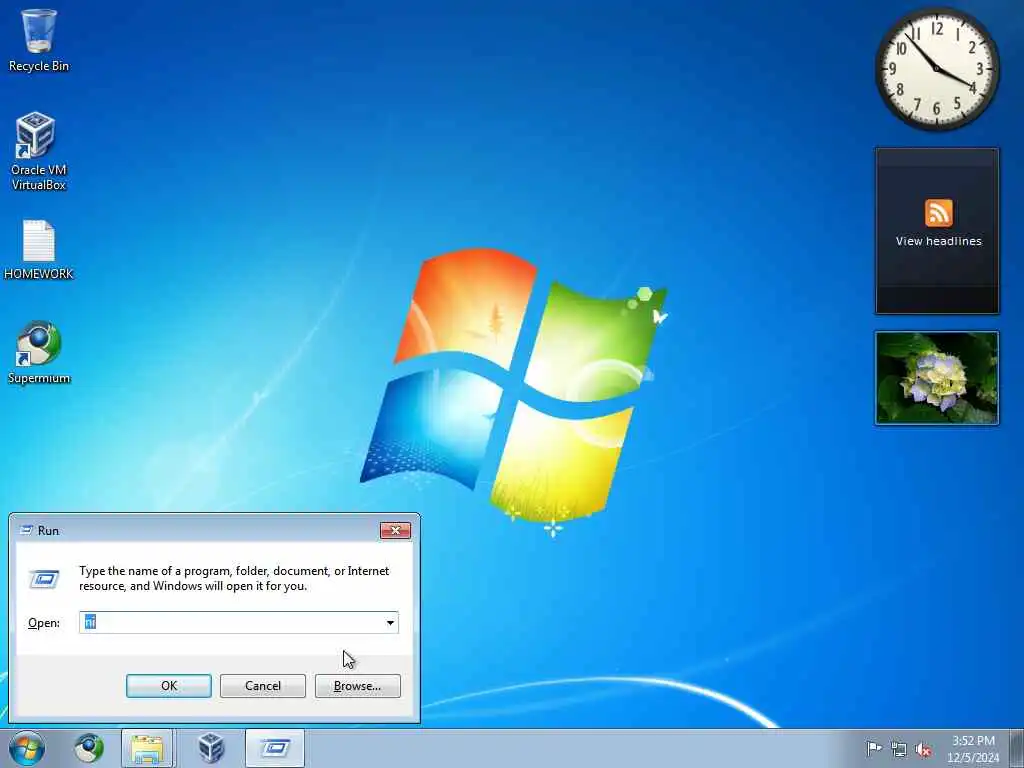Close the Run dialog
This screenshot has width=1024, height=768.
pos(395,530)
